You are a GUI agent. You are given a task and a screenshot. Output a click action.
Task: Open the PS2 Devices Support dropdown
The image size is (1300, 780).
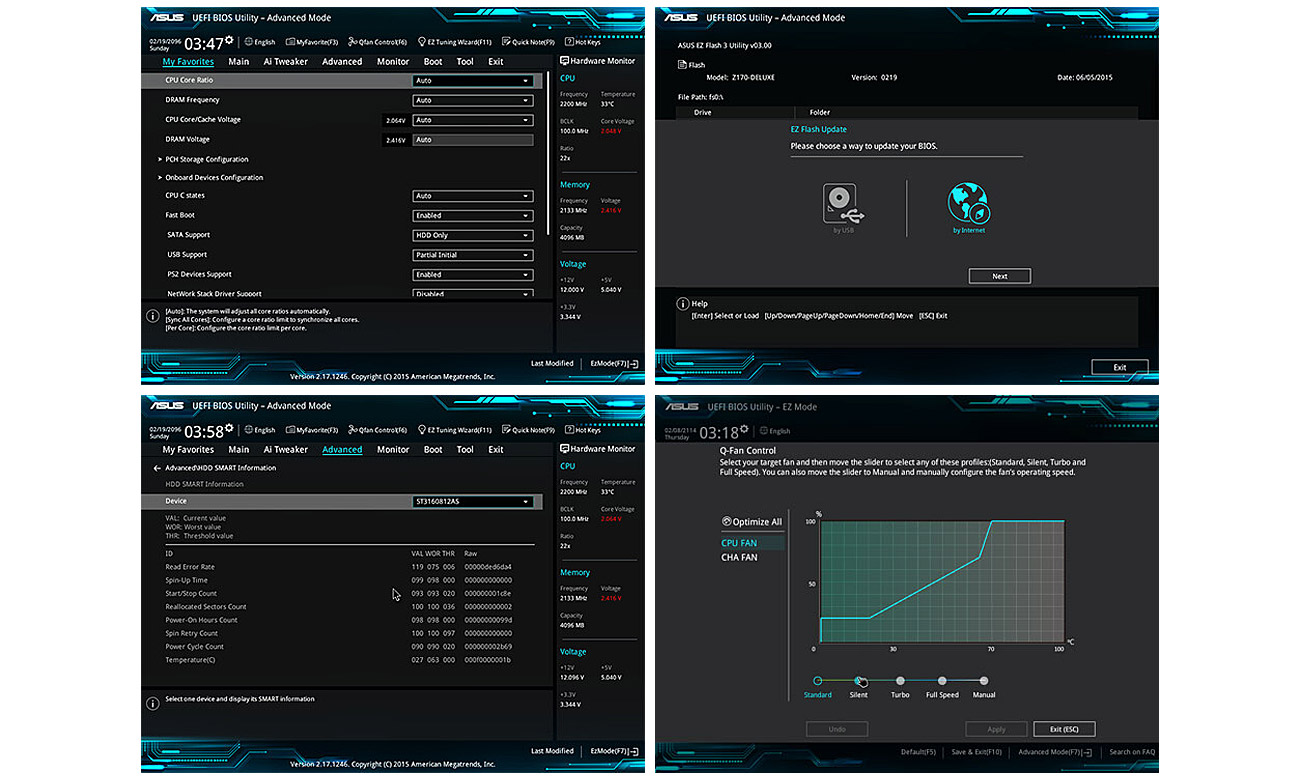[x=473, y=274]
